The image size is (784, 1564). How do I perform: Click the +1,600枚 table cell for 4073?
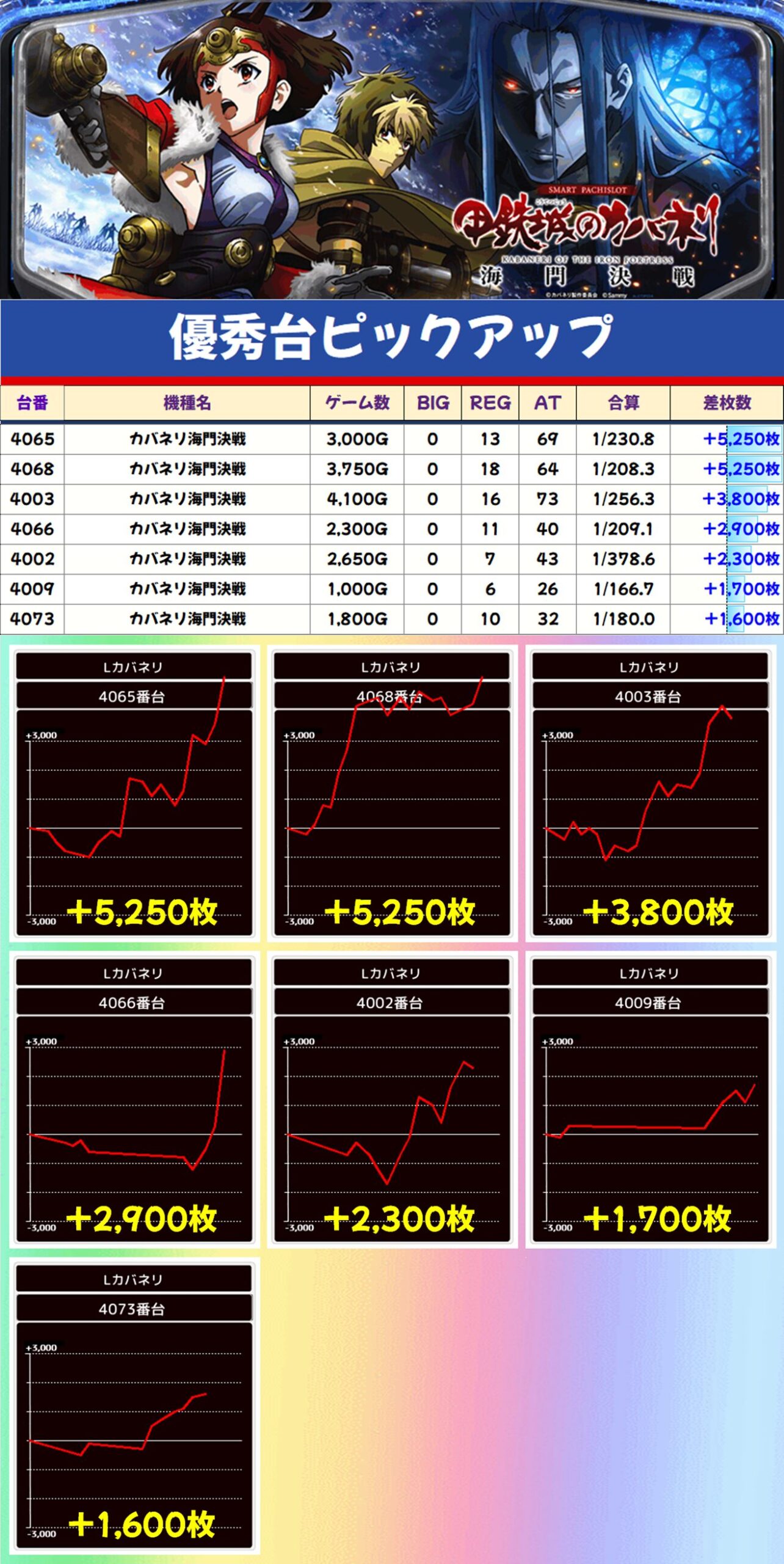click(727, 619)
